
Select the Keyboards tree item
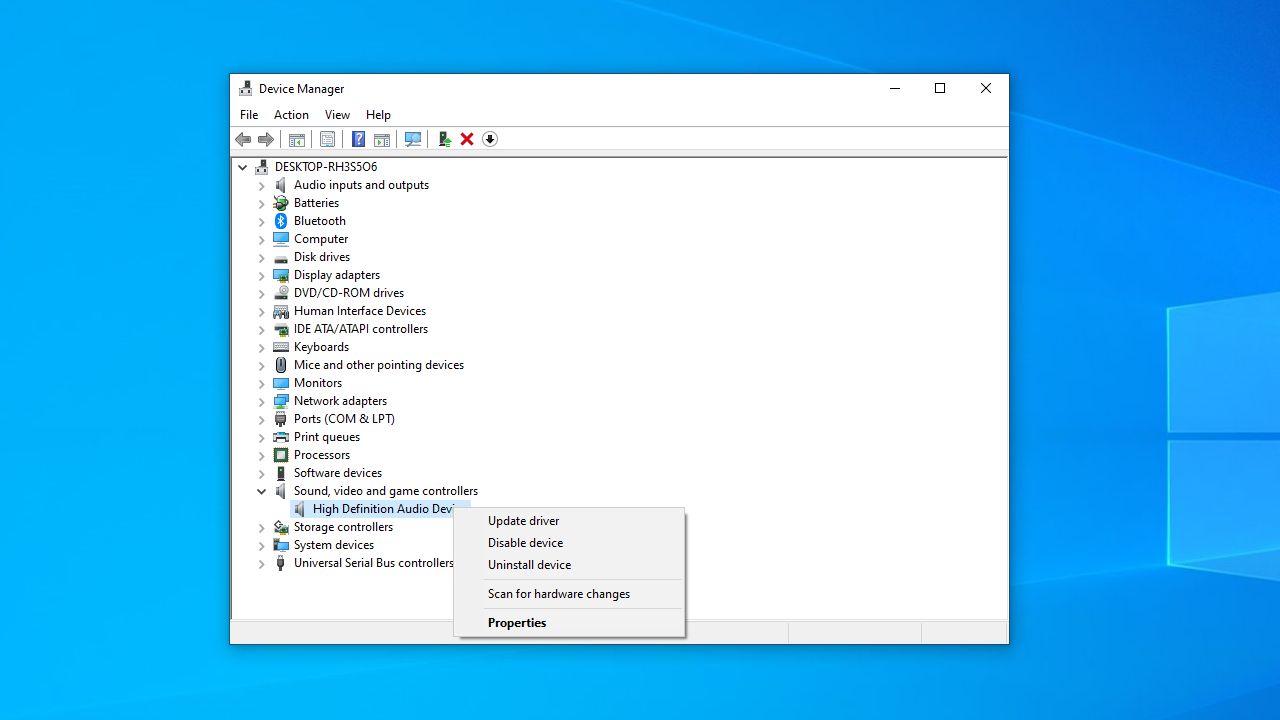321,347
